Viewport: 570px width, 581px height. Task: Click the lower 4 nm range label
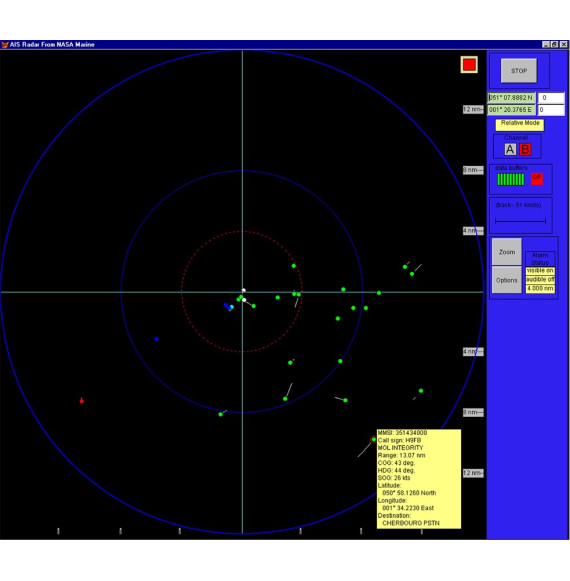point(473,352)
